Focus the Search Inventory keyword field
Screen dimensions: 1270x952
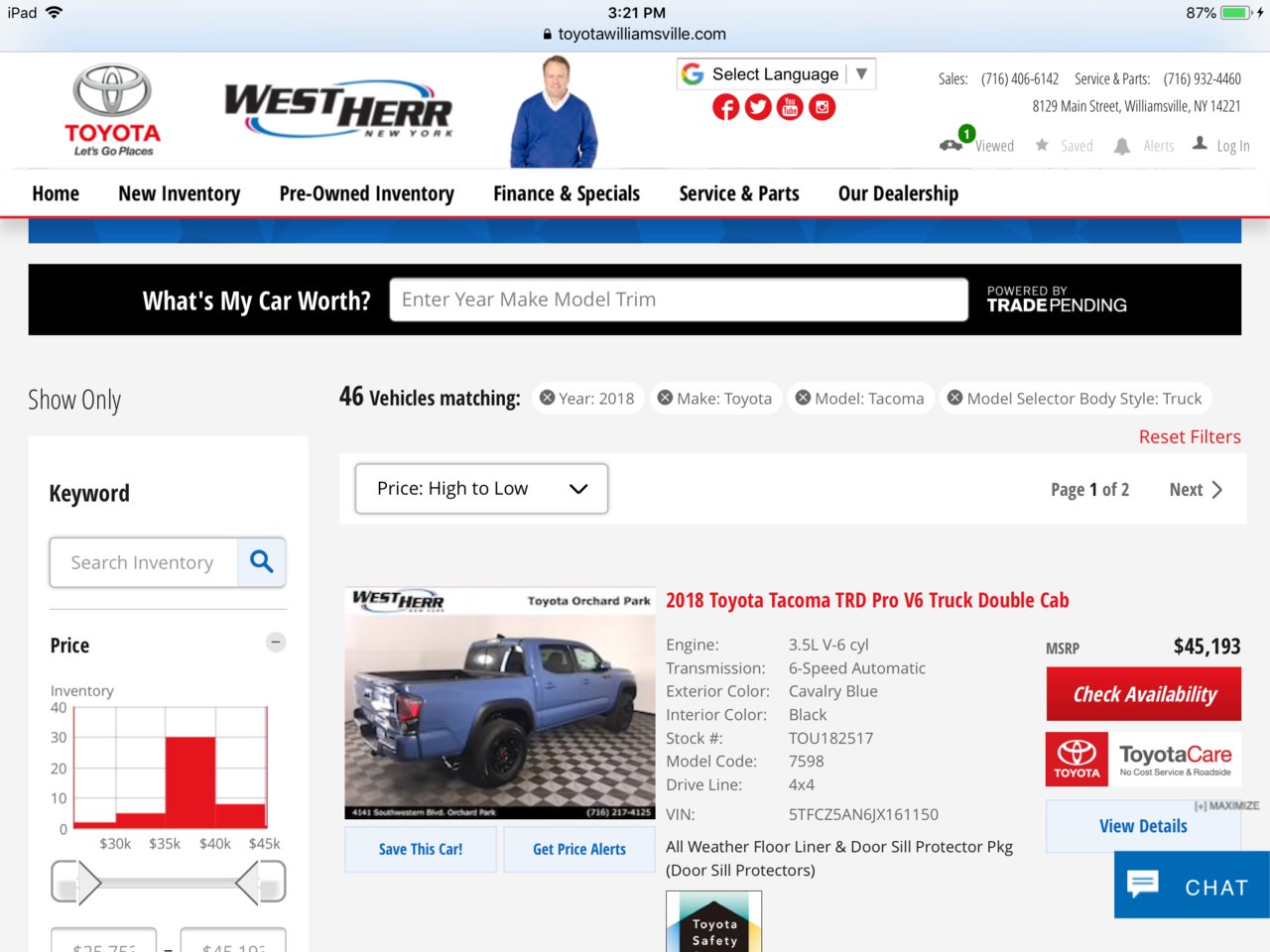(x=144, y=562)
